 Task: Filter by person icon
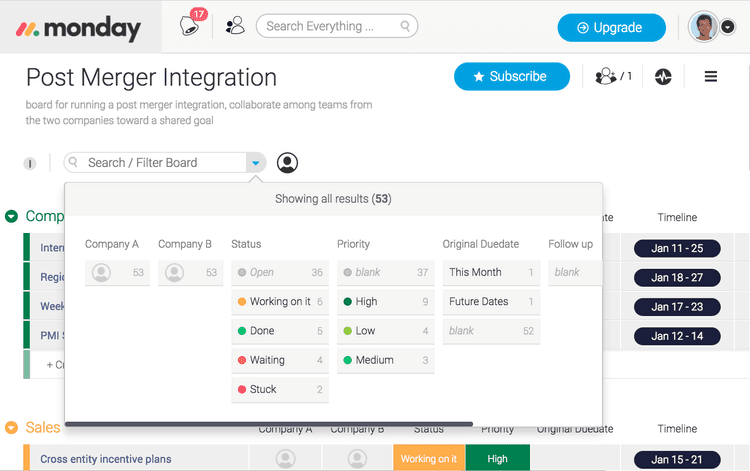coord(287,163)
